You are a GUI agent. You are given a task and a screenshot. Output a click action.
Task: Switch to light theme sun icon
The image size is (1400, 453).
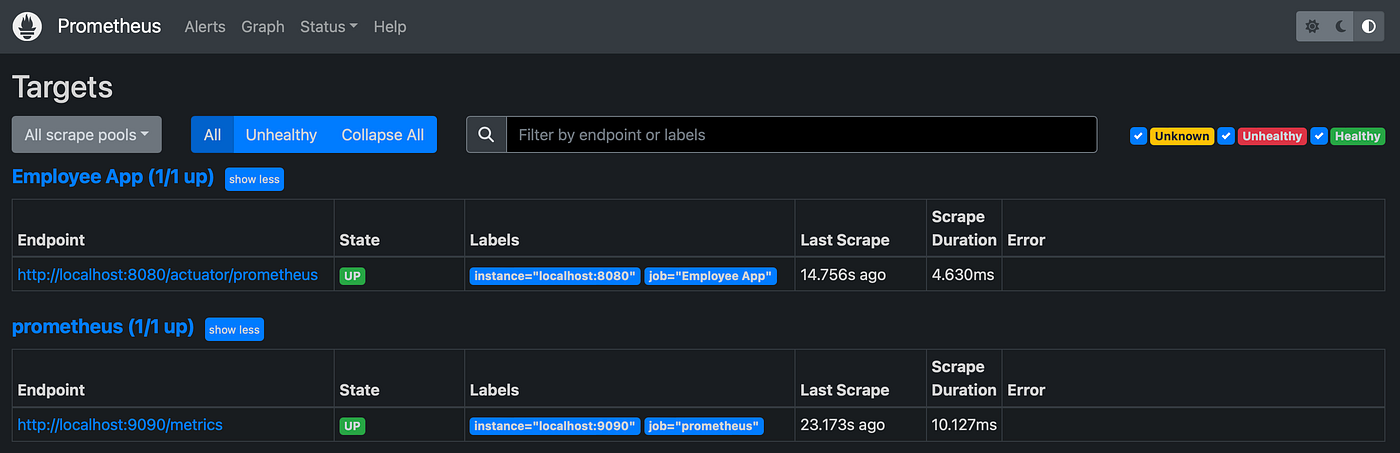(x=1313, y=27)
